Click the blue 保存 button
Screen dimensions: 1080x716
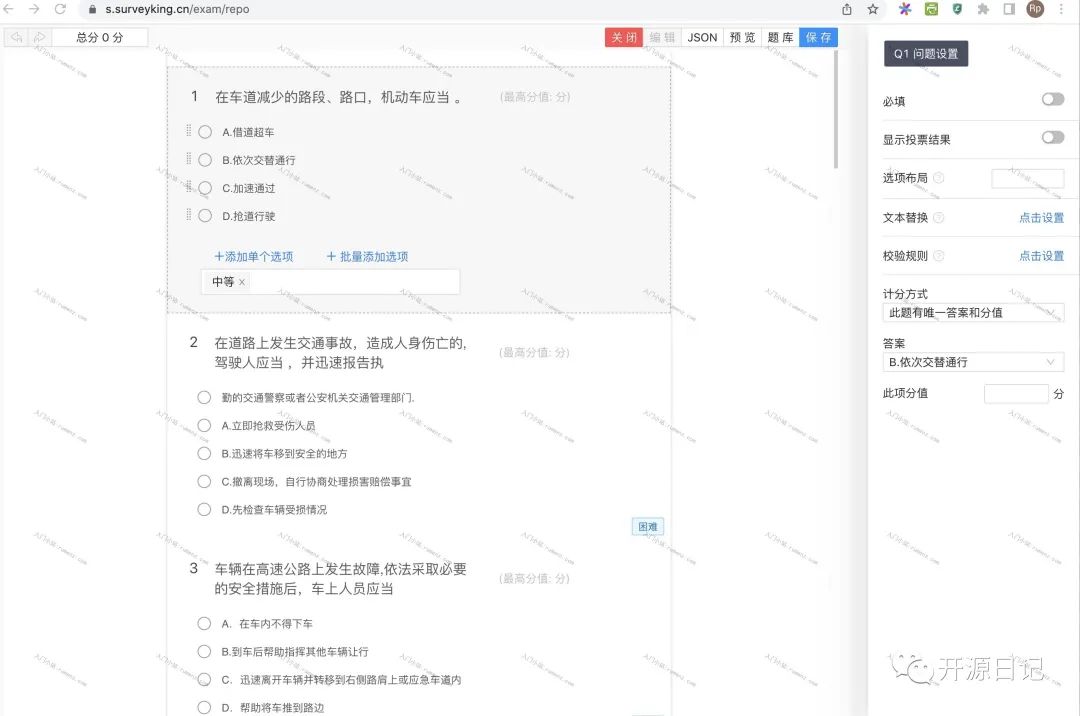tap(818, 37)
